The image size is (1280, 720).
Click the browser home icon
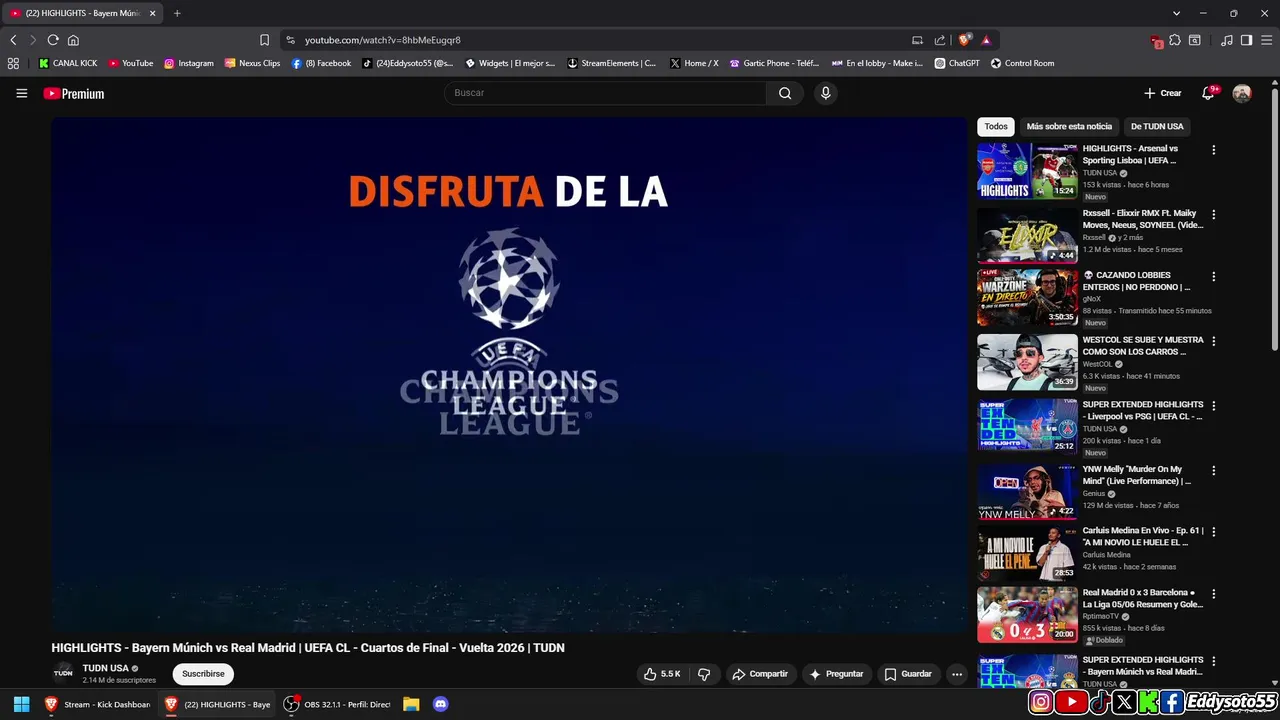pos(73,40)
